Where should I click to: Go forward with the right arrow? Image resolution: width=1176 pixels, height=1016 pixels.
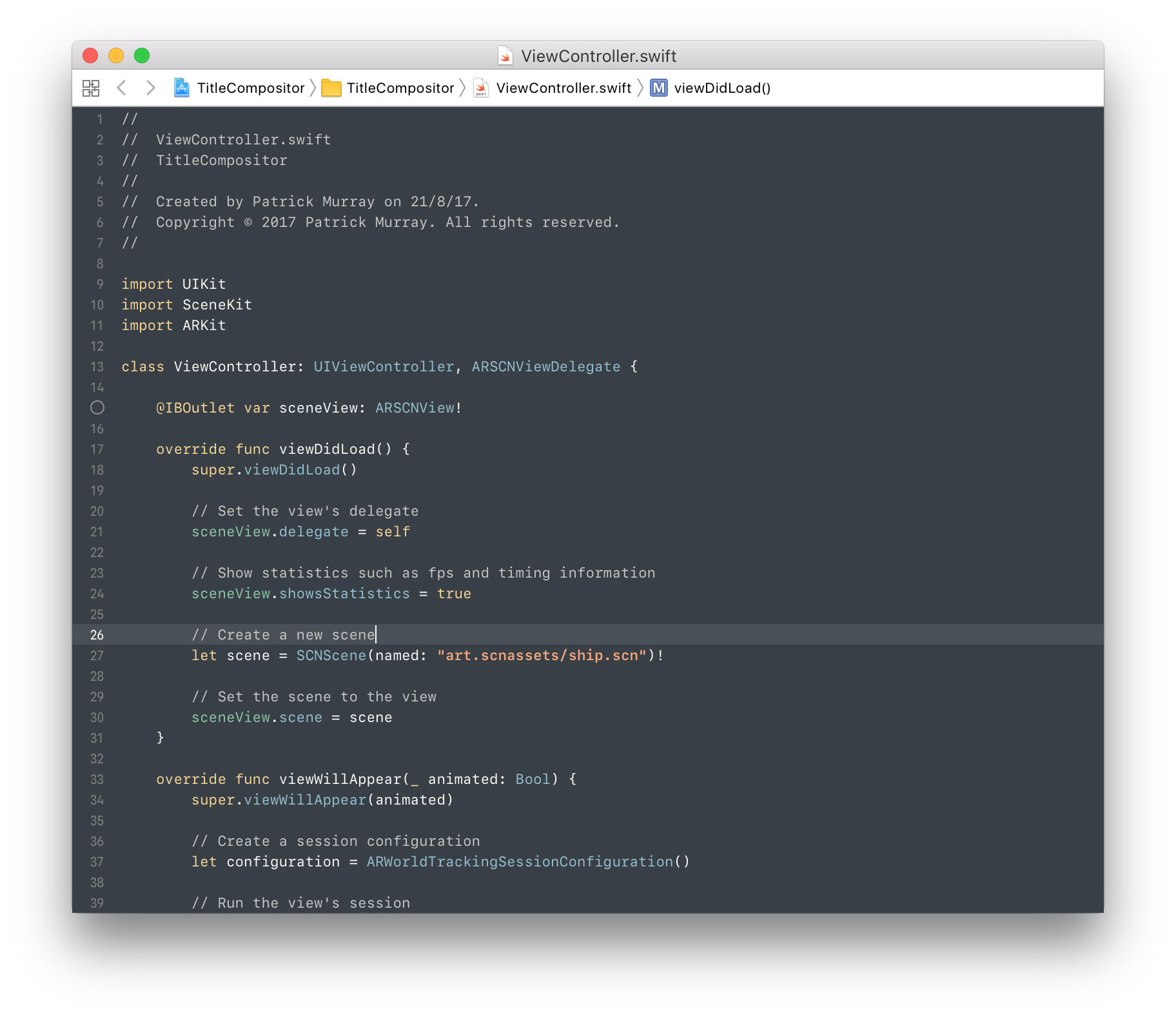[x=151, y=88]
